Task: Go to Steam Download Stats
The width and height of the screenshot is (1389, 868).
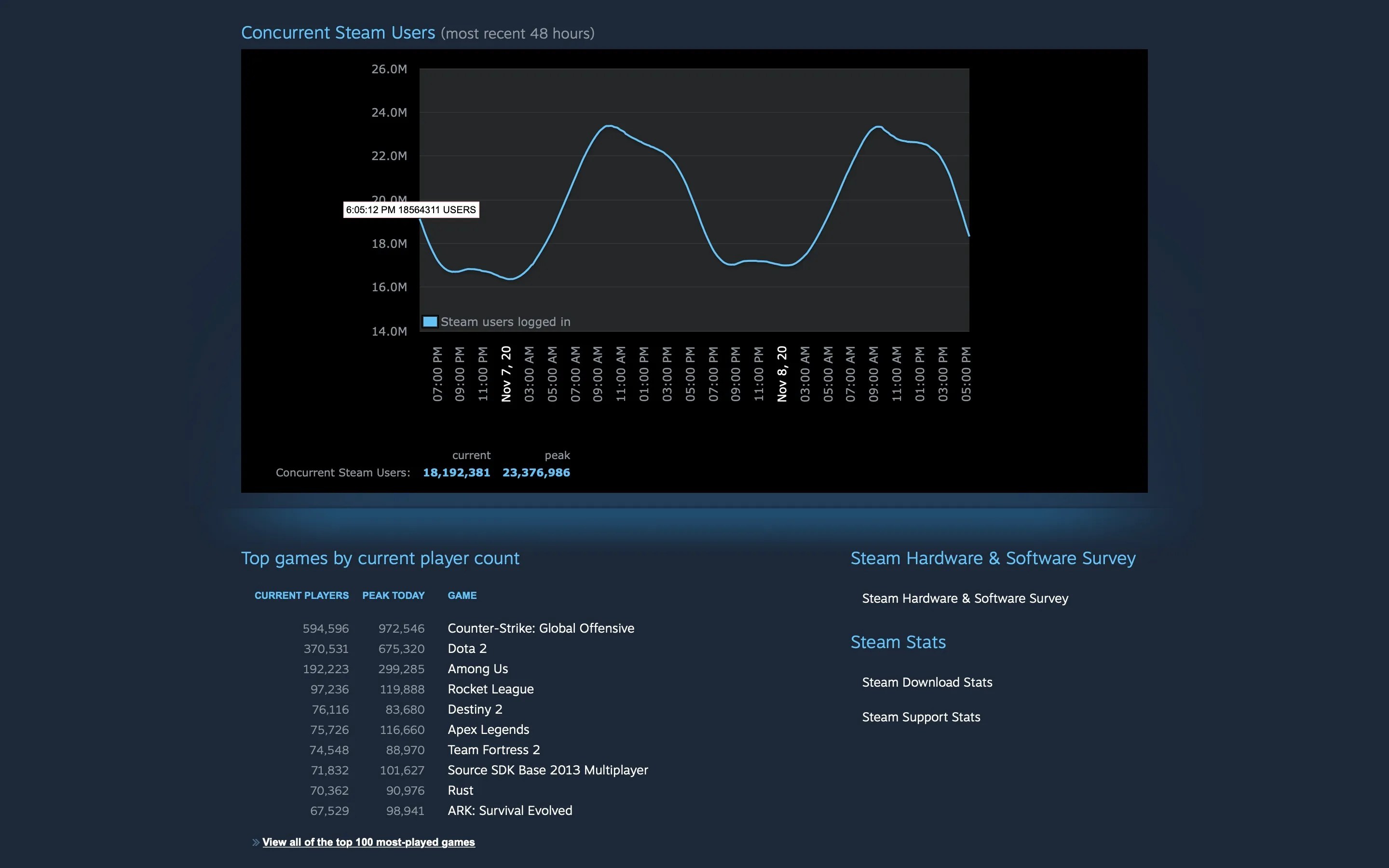Action: (927, 682)
